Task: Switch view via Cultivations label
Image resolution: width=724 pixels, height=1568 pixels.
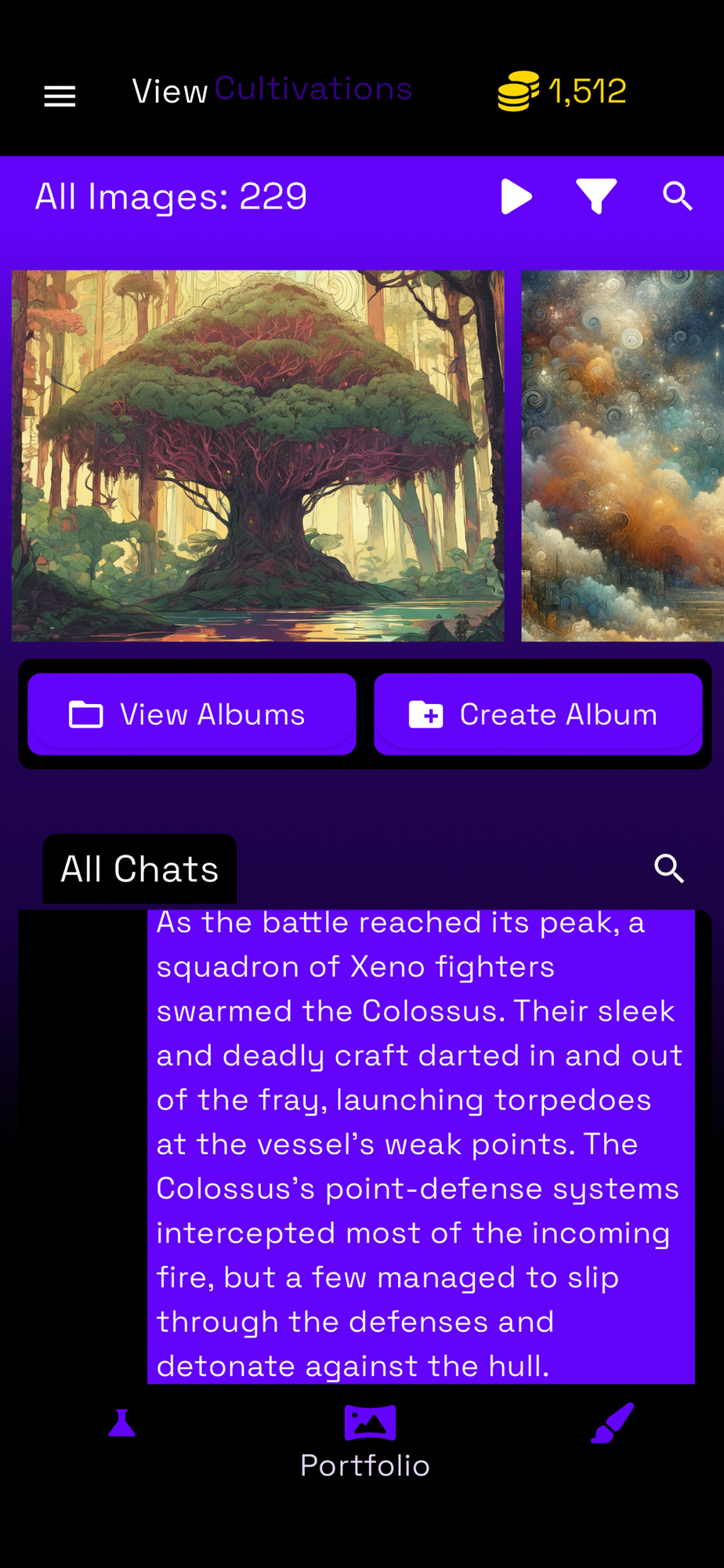Action: [x=313, y=89]
